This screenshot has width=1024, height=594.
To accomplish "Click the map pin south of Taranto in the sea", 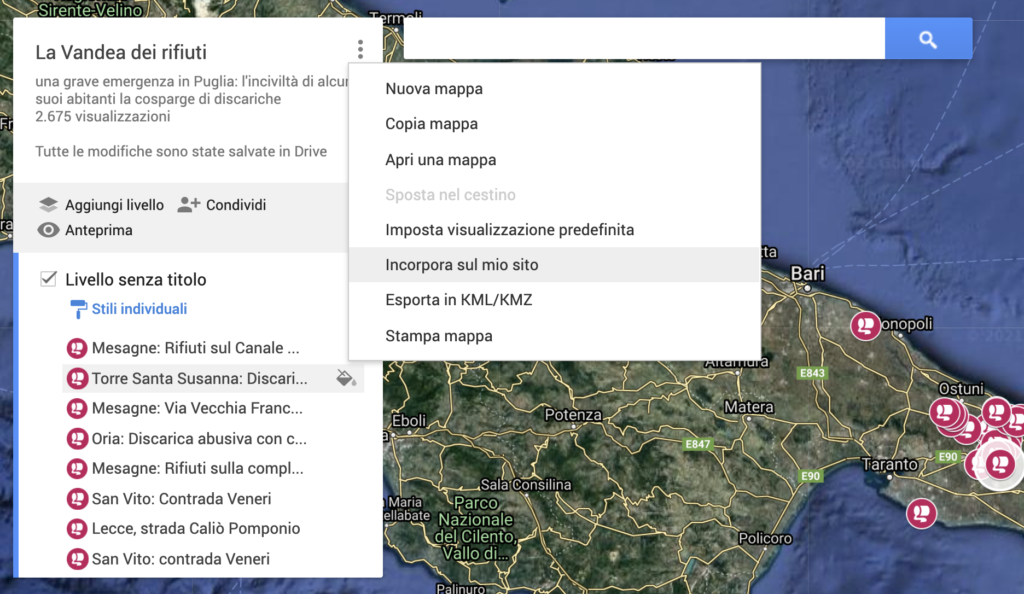I will coord(921,513).
